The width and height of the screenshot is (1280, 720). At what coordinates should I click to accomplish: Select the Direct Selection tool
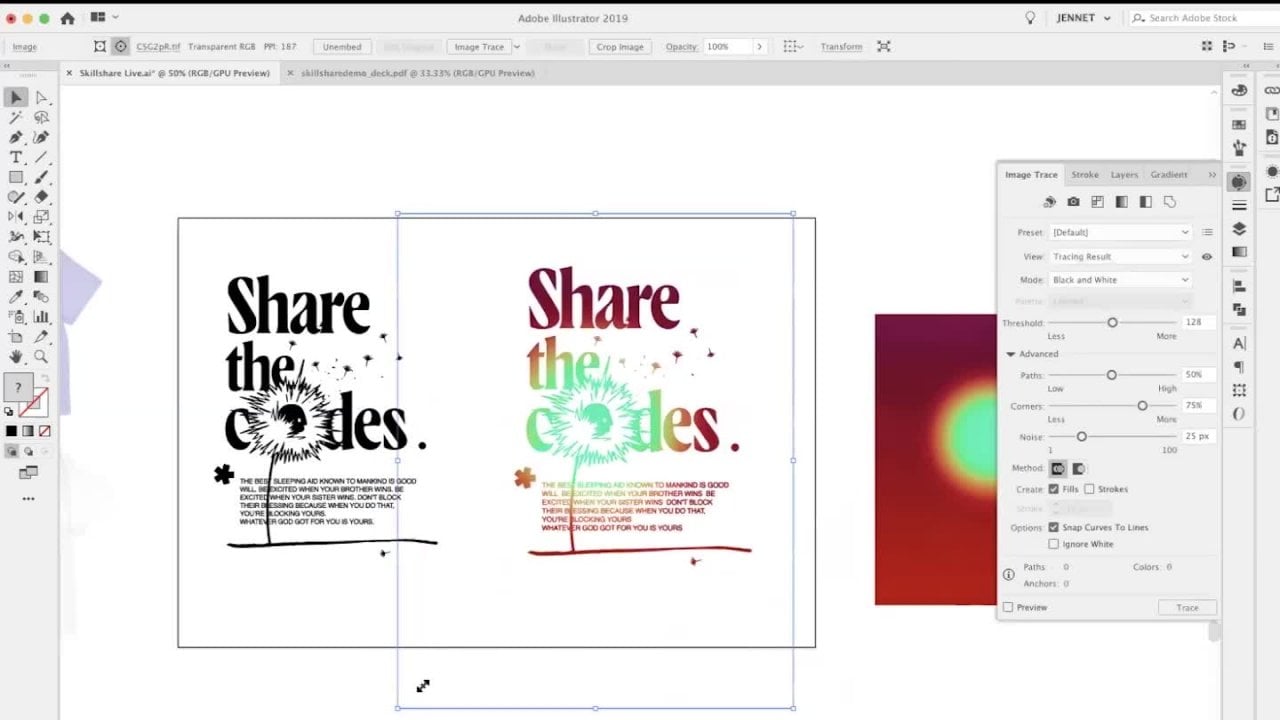tap(41, 98)
